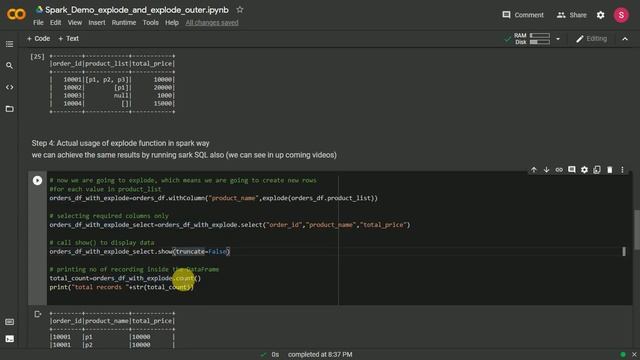Add a comment to the cell
The image size is (640, 360).
tap(571, 170)
